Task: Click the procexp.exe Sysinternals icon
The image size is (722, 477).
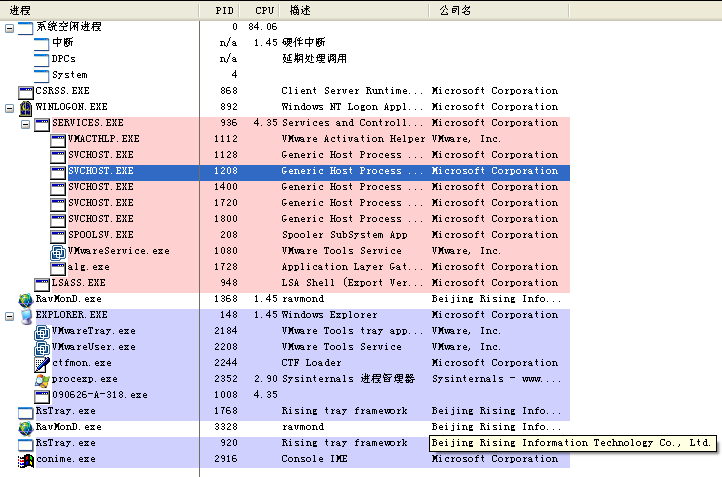Action: [42, 380]
